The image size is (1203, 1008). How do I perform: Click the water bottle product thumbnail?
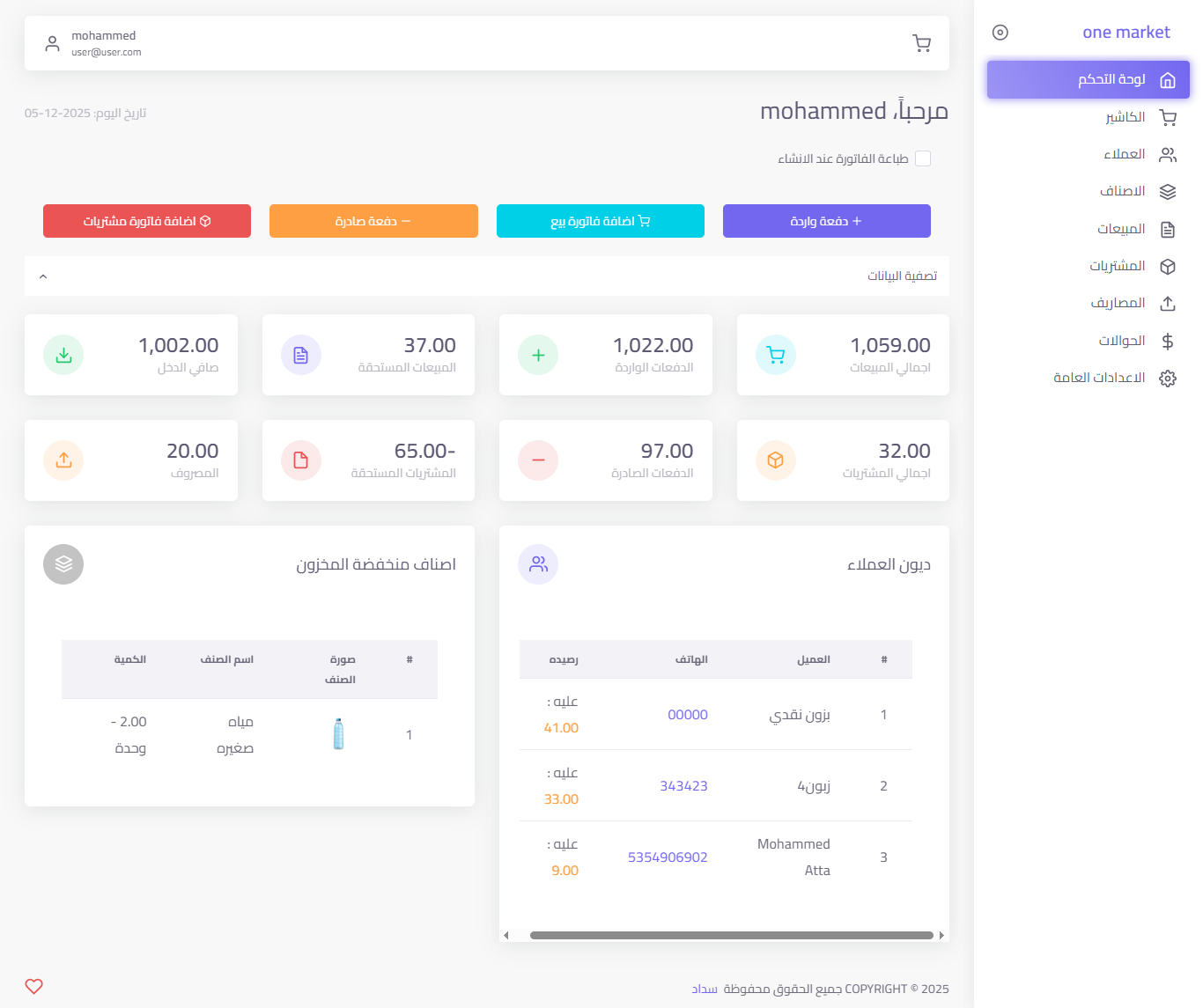pos(338,734)
